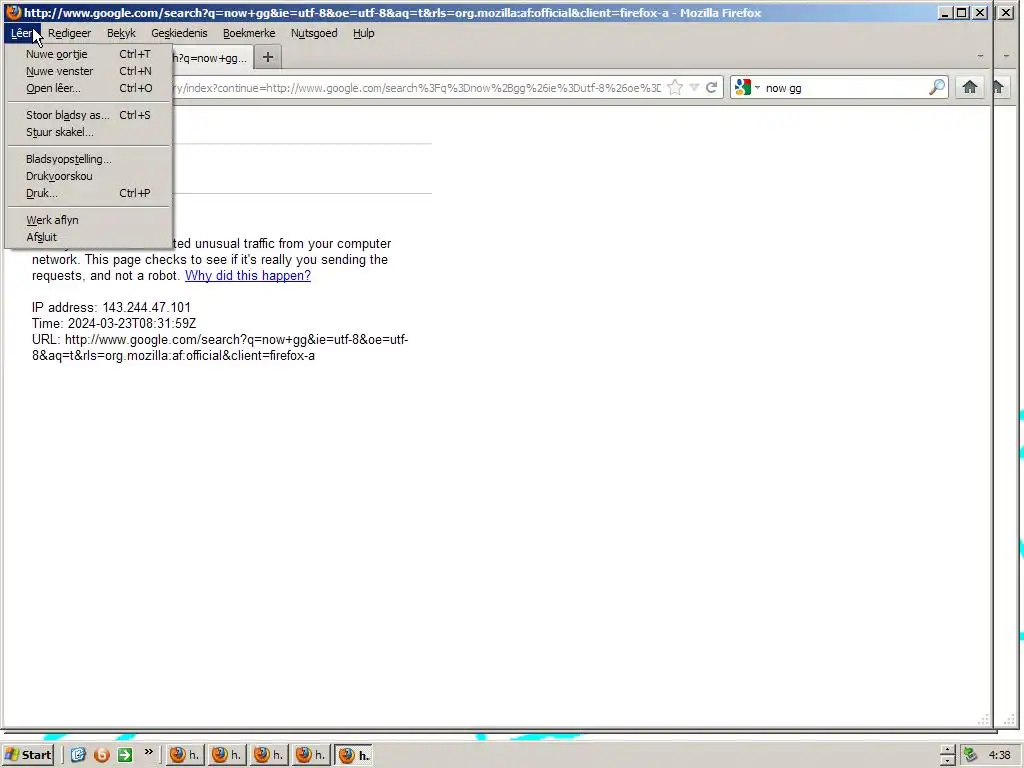Screen dimensions: 1024x768
Task: Select Drukvoorskou print preview
Action: pos(88,176)
